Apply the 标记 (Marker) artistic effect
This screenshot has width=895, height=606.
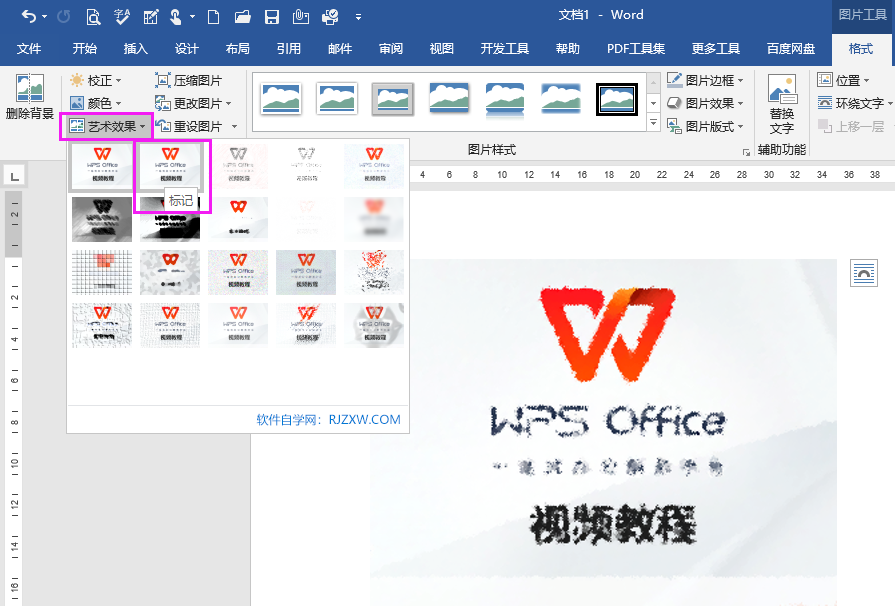(x=169, y=165)
